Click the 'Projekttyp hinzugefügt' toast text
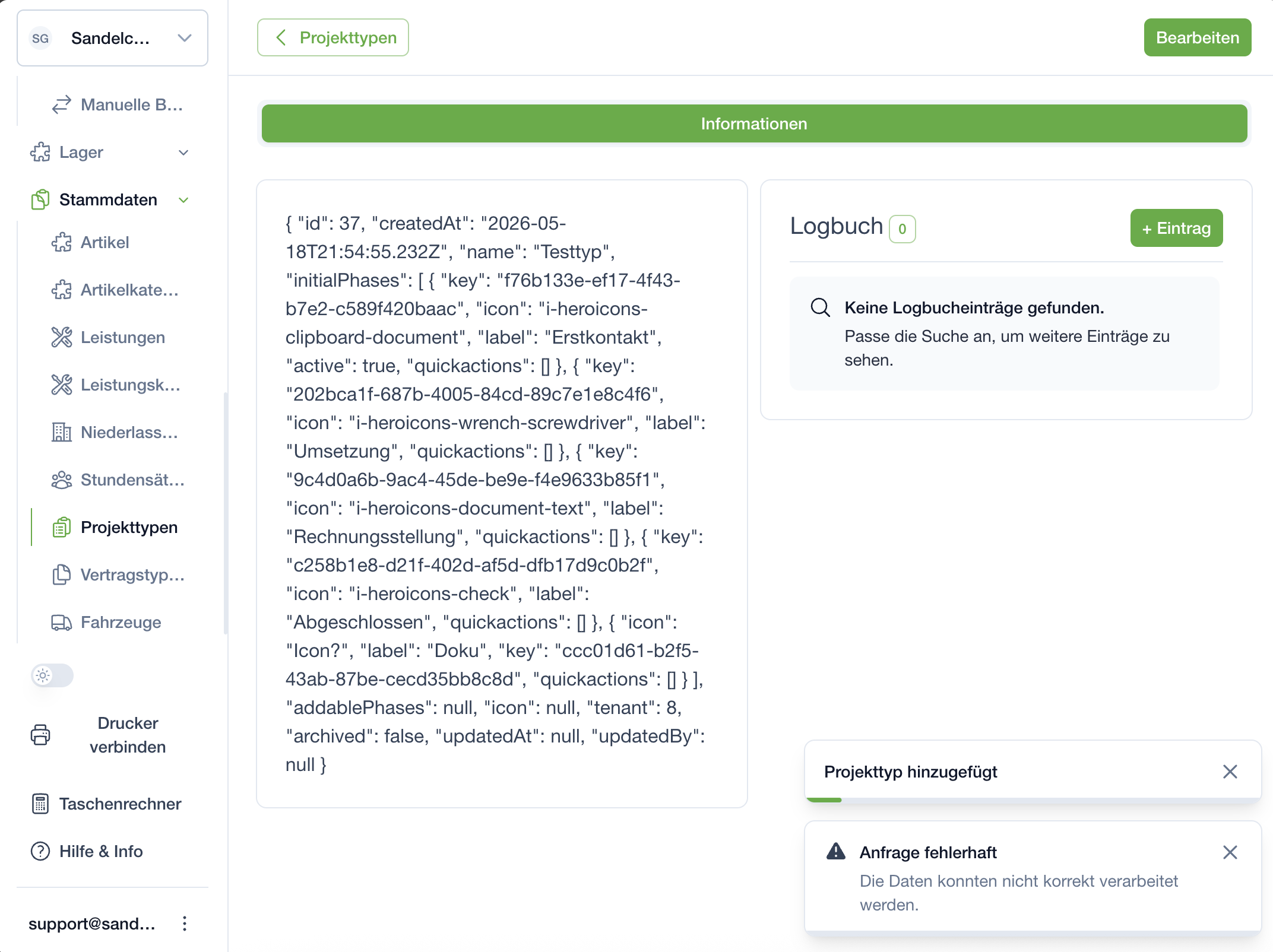The height and width of the screenshot is (952, 1273). tap(911, 772)
